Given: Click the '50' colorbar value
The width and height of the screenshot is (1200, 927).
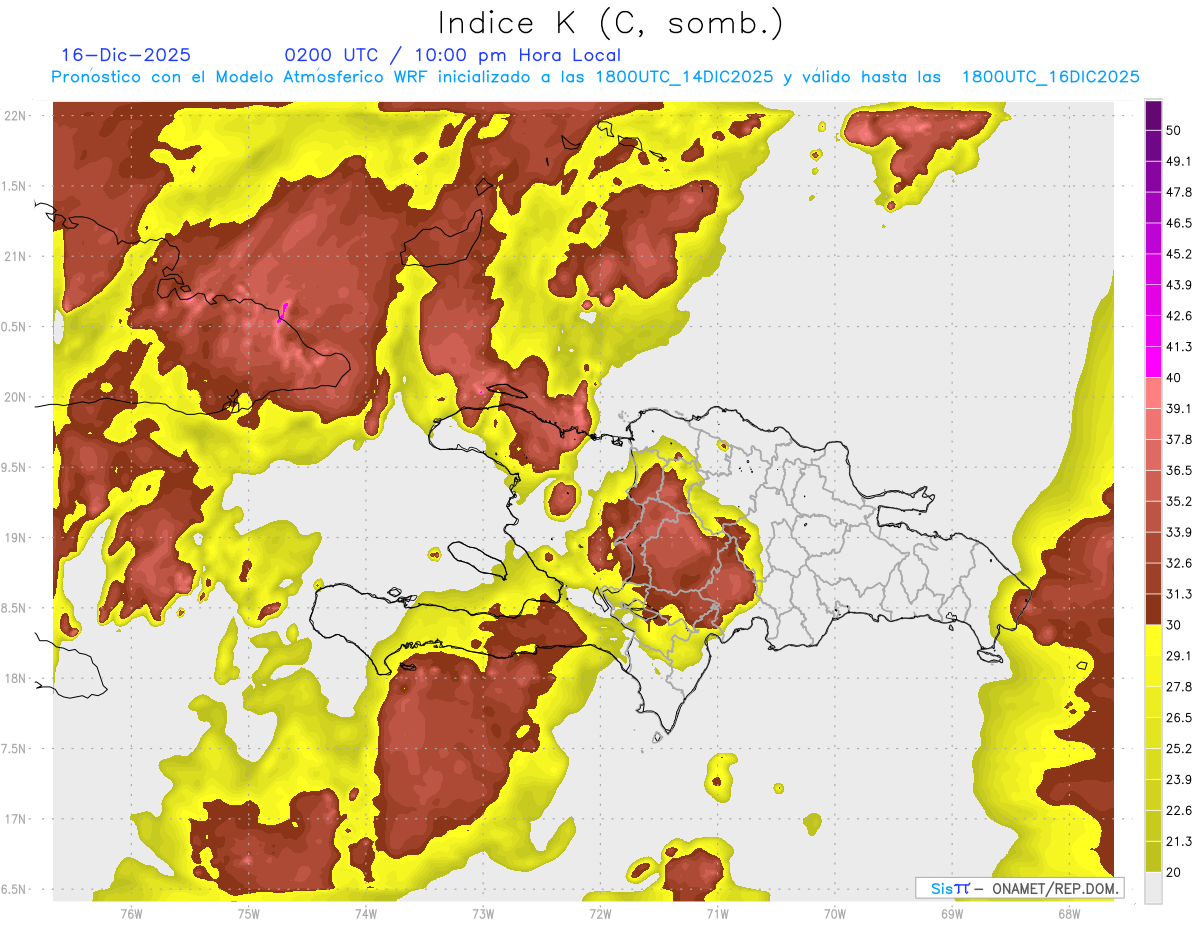Looking at the screenshot, I should 1174,130.
